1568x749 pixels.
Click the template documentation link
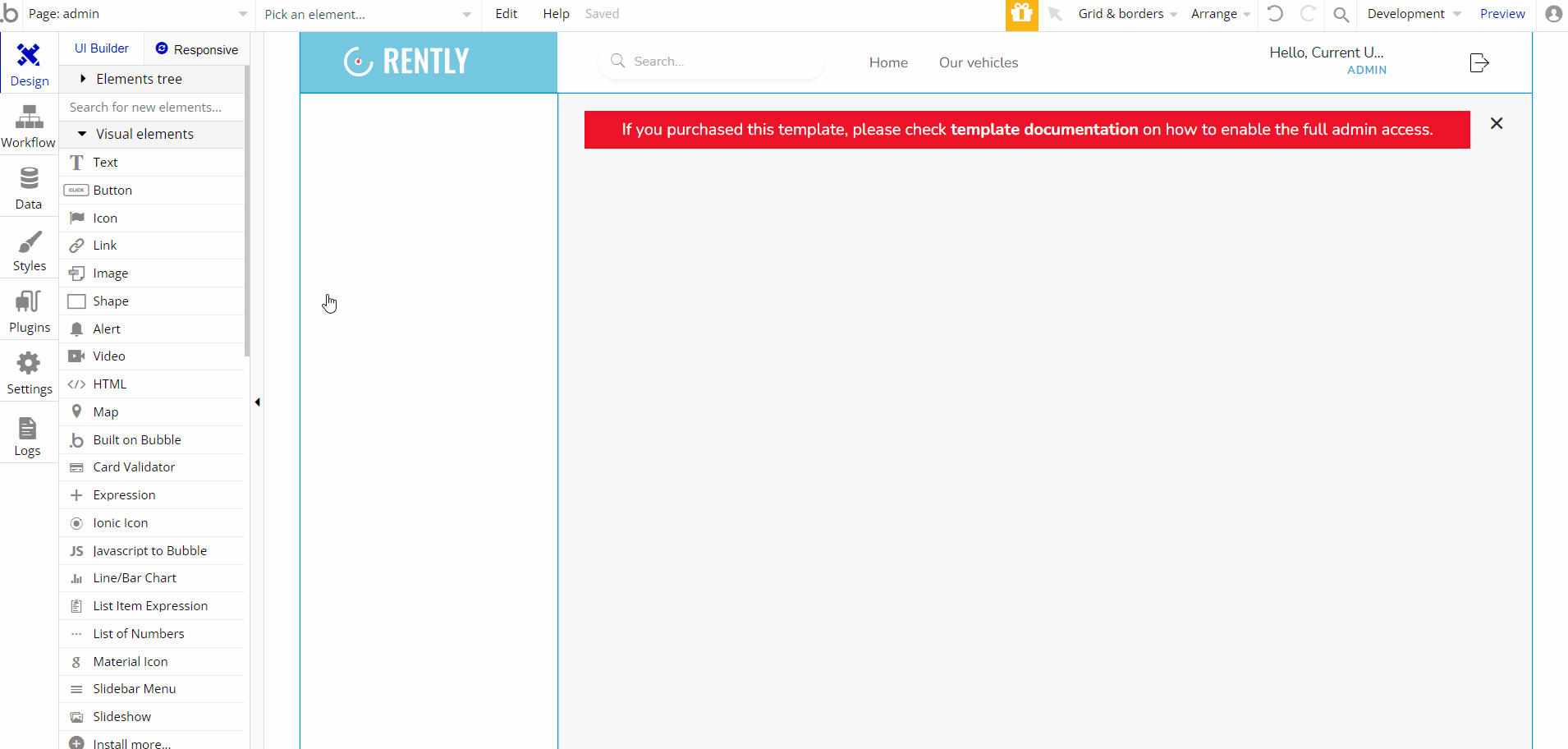(x=1044, y=130)
